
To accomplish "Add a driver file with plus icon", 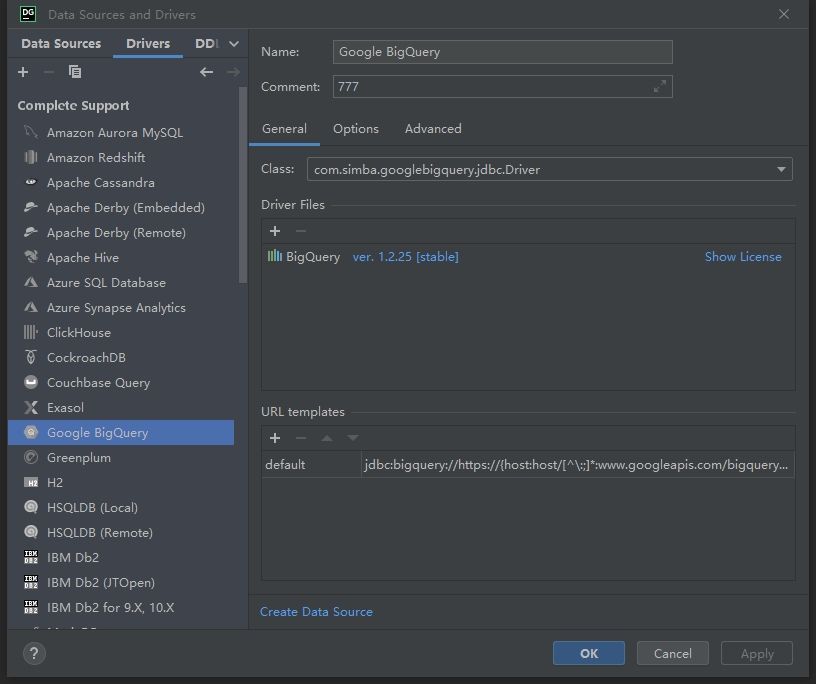I will coord(275,231).
